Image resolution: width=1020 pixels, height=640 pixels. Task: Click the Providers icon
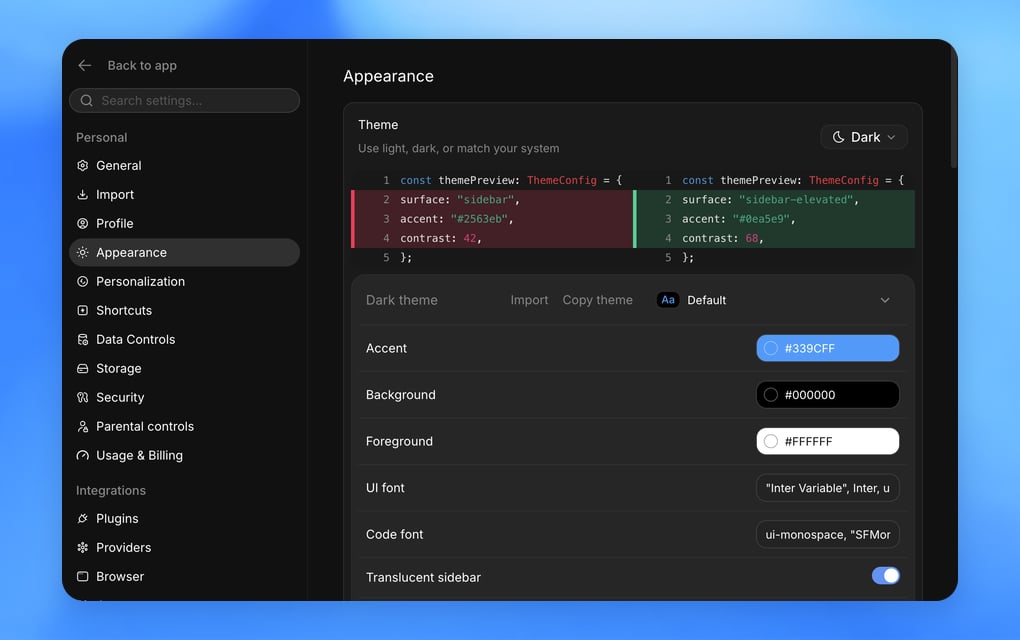pos(83,548)
